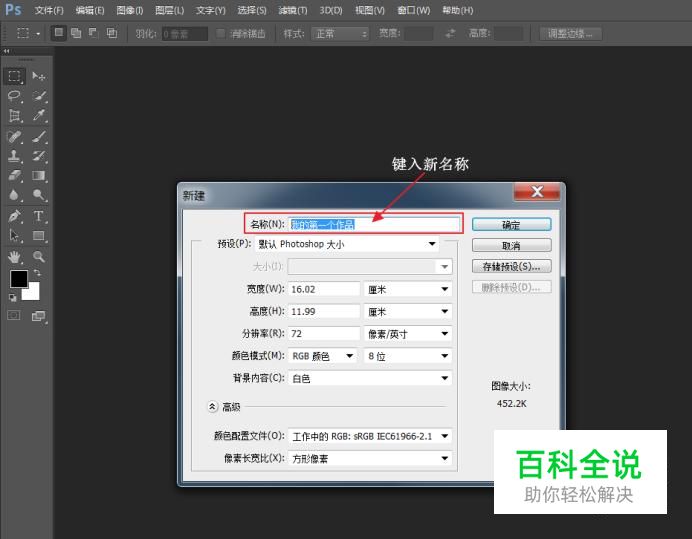Open the Image menu
Screen dimensions: 692x539
click(130, 10)
